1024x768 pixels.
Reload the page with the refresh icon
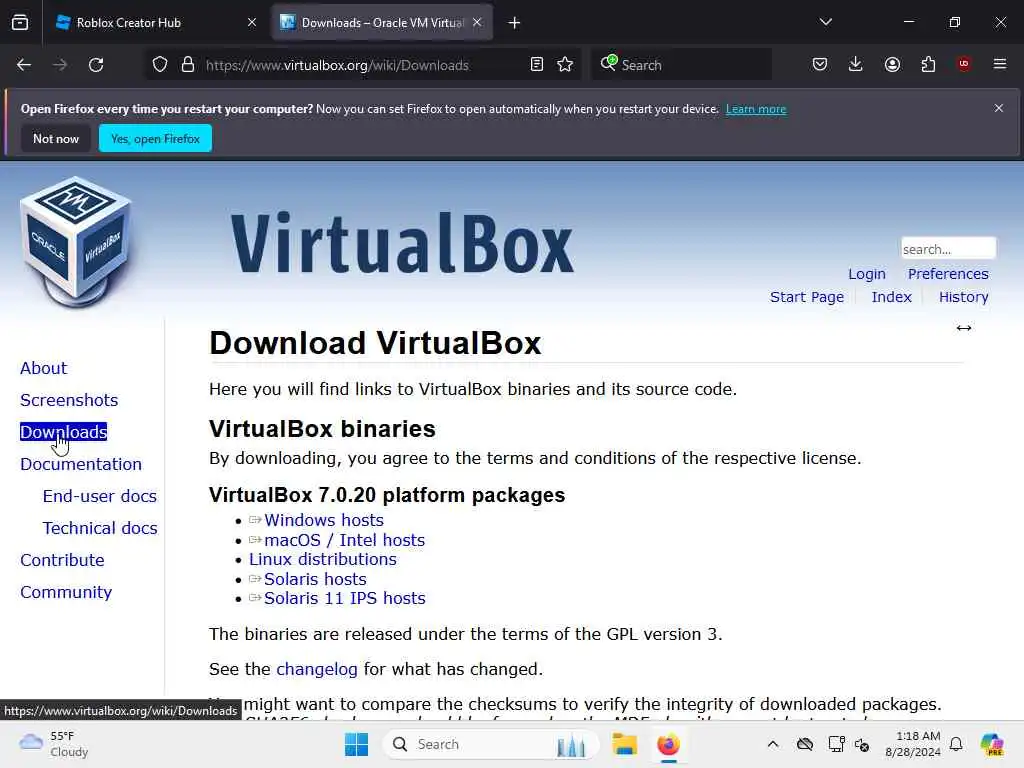click(96, 65)
